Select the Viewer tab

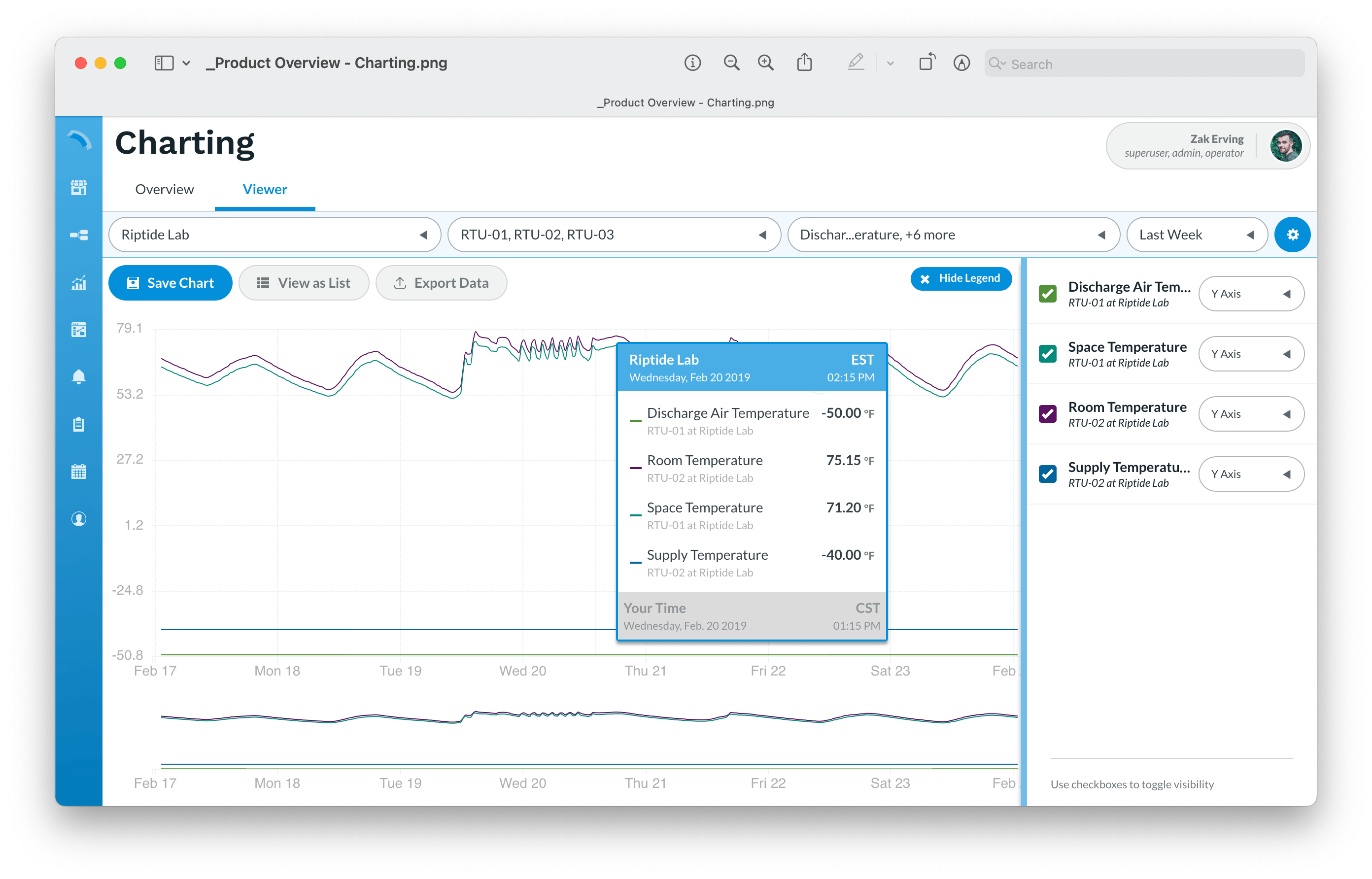tap(265, 190)
